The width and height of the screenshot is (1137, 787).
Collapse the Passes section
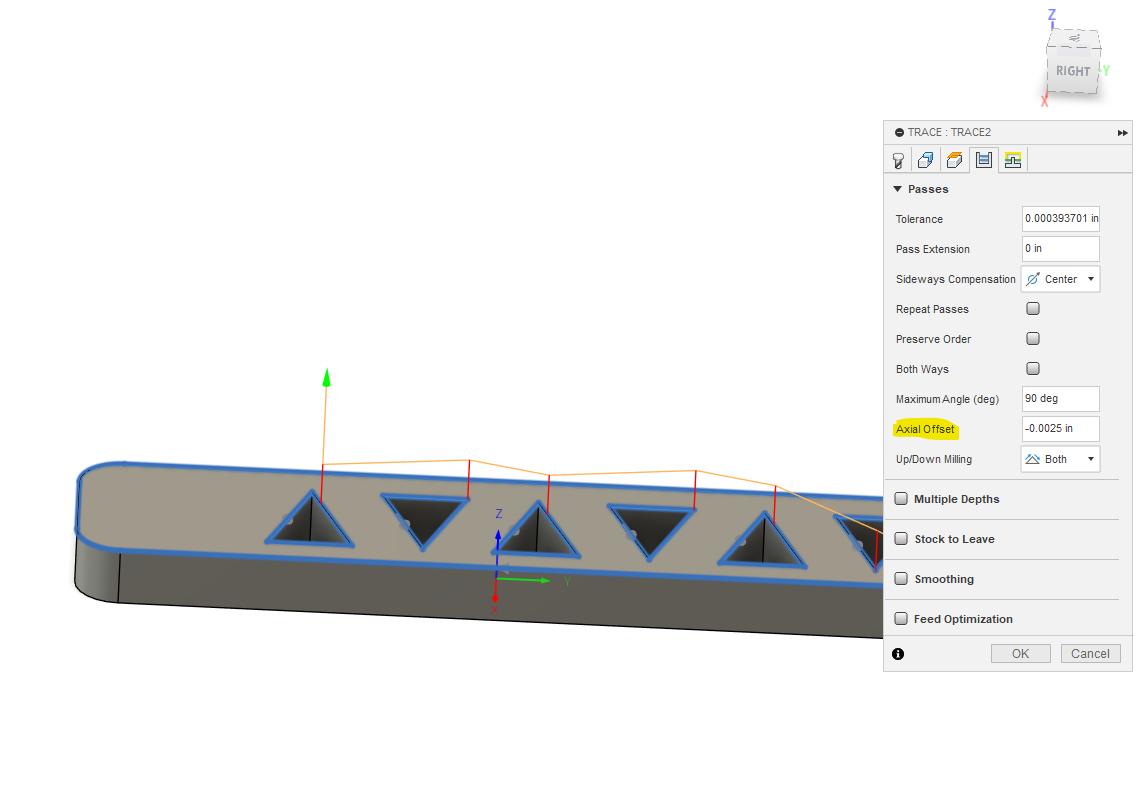click(897, 188)
